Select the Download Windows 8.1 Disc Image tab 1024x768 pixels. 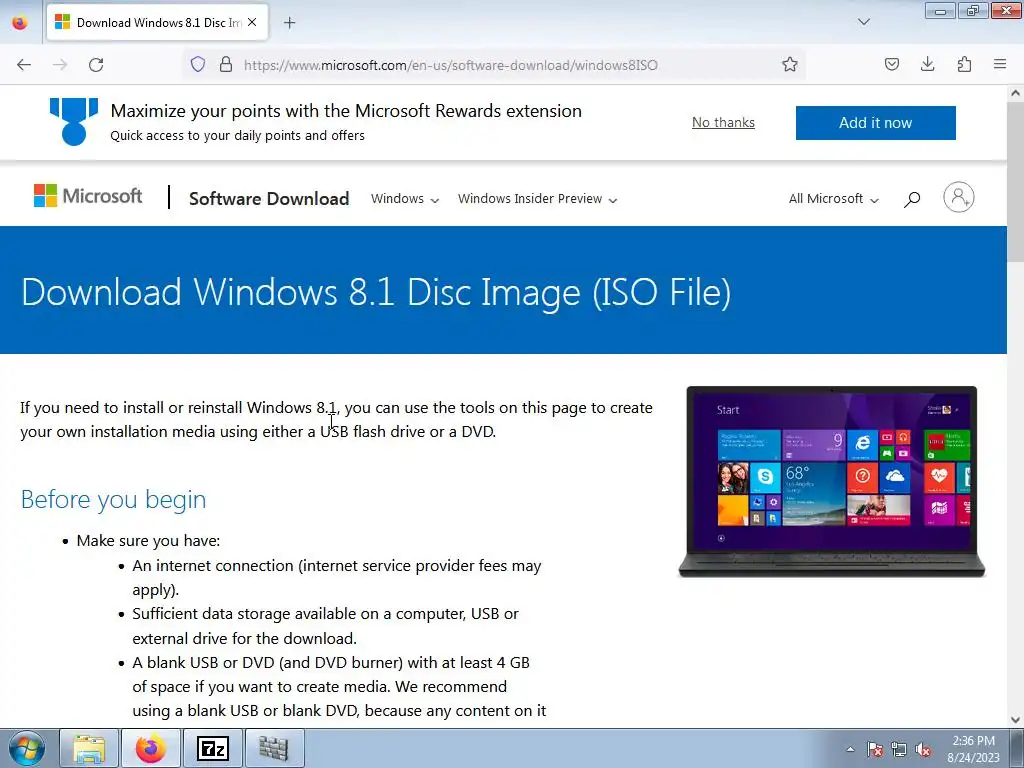(157, 22)
